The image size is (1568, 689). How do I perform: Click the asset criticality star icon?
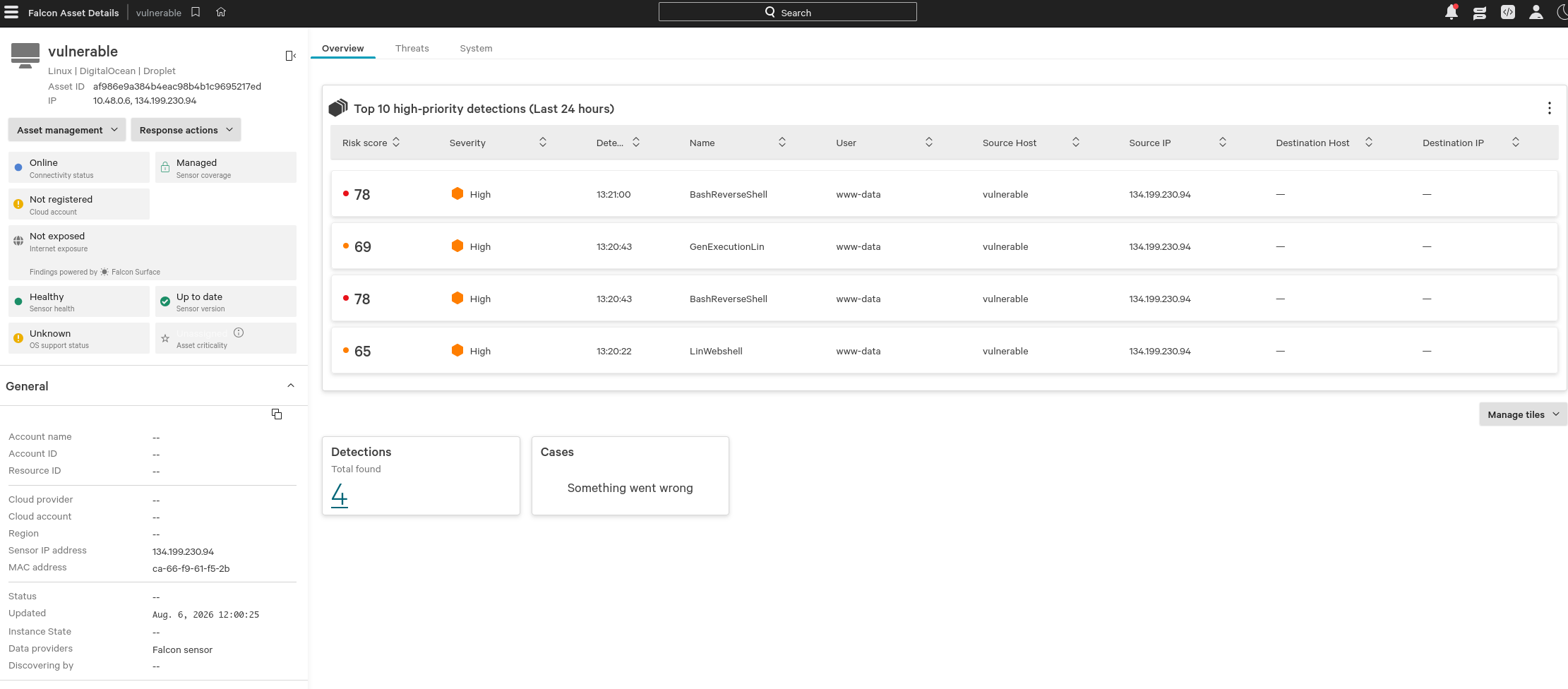[165, 338]
